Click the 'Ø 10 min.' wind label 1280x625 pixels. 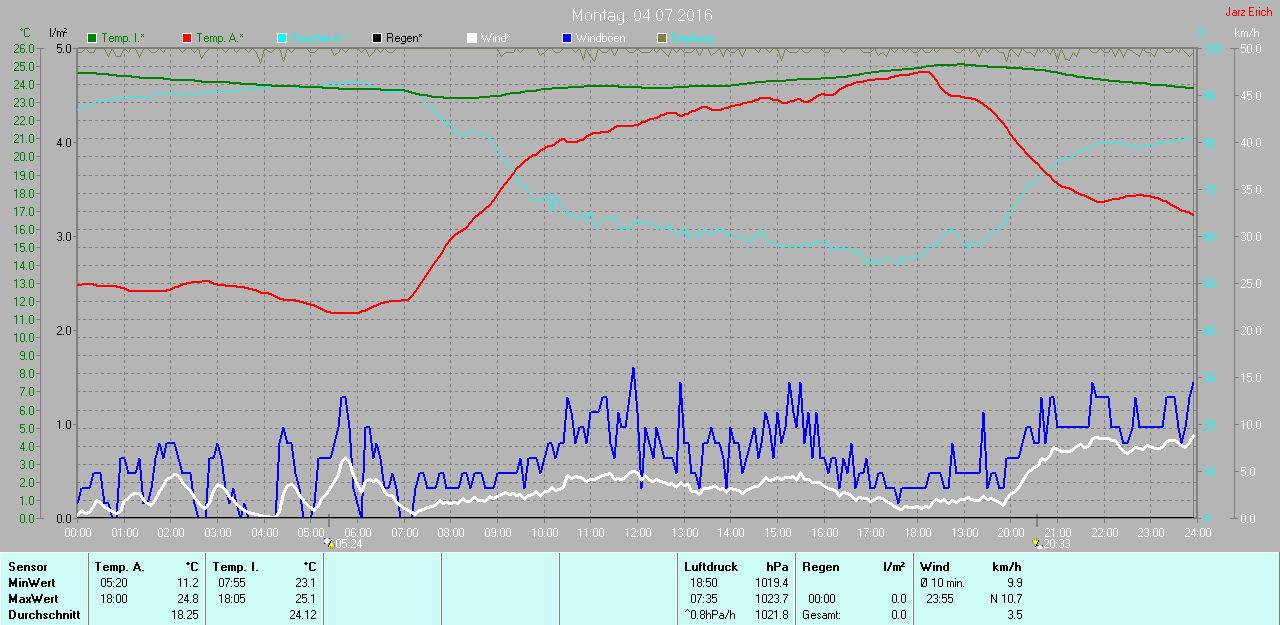pyautogui.click(x=942, y=583)
